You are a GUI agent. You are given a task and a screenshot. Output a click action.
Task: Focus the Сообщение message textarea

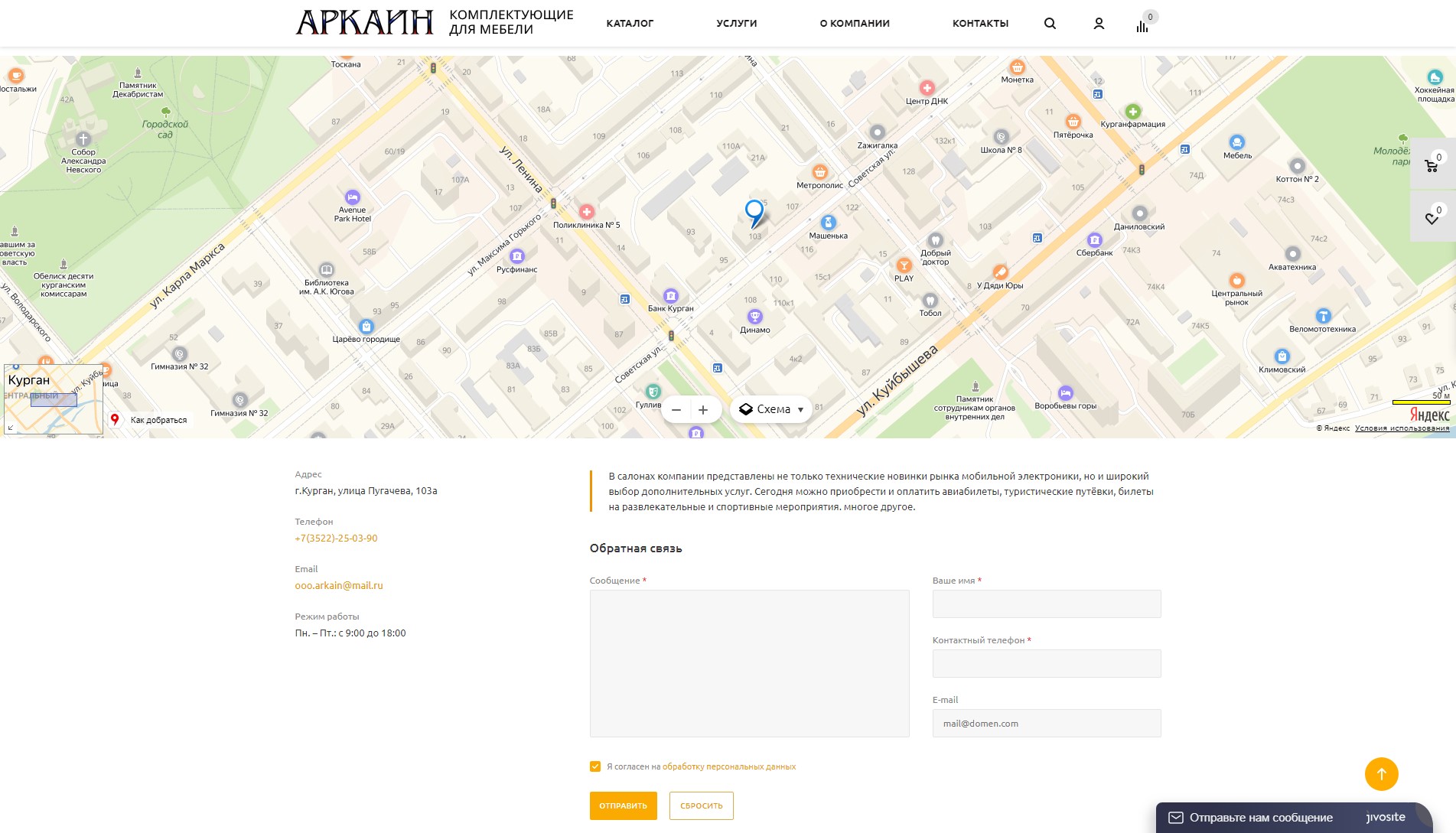point(749,663)
